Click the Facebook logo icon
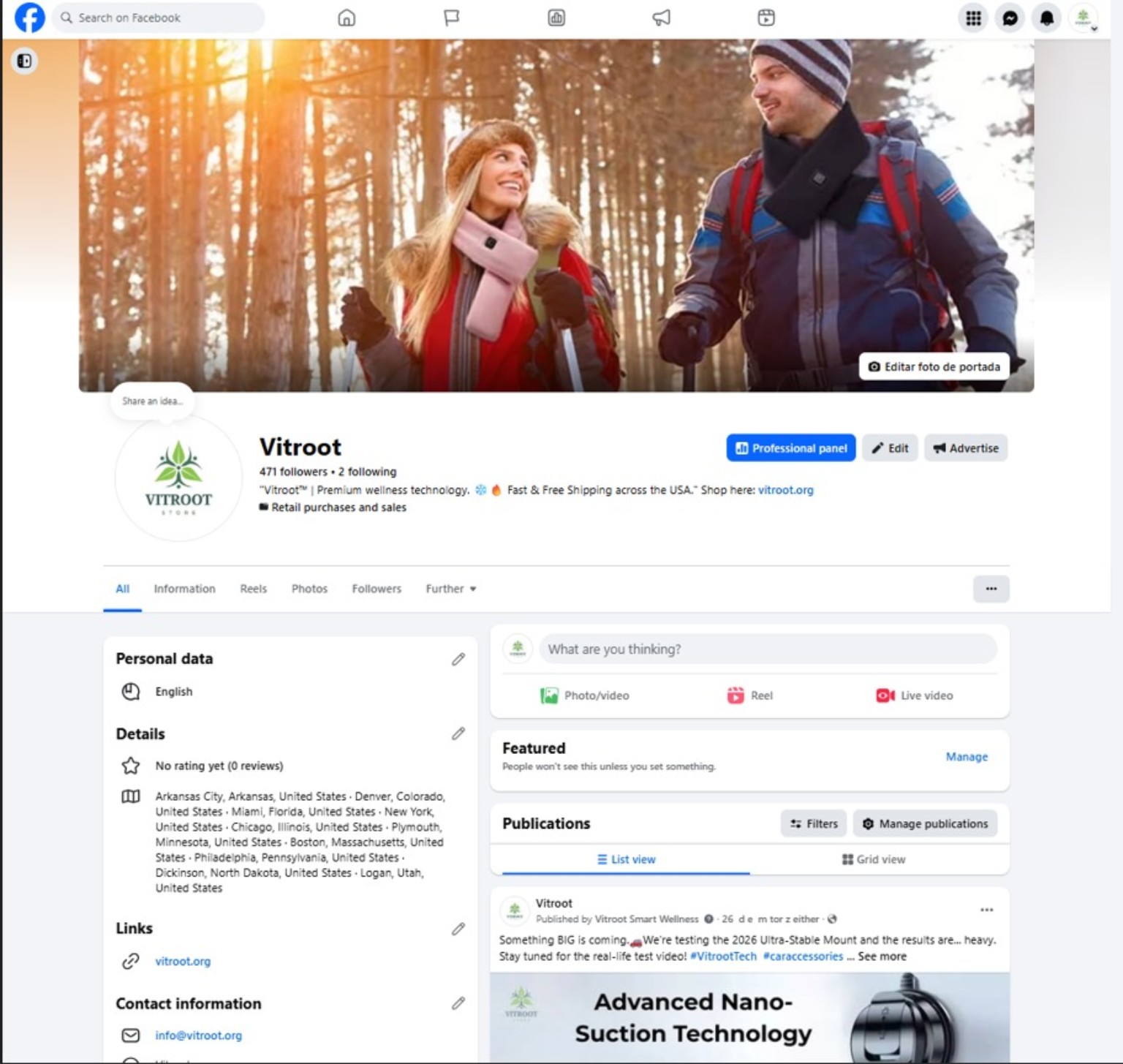The image size is (1123, 1064). tap(30, 18)
